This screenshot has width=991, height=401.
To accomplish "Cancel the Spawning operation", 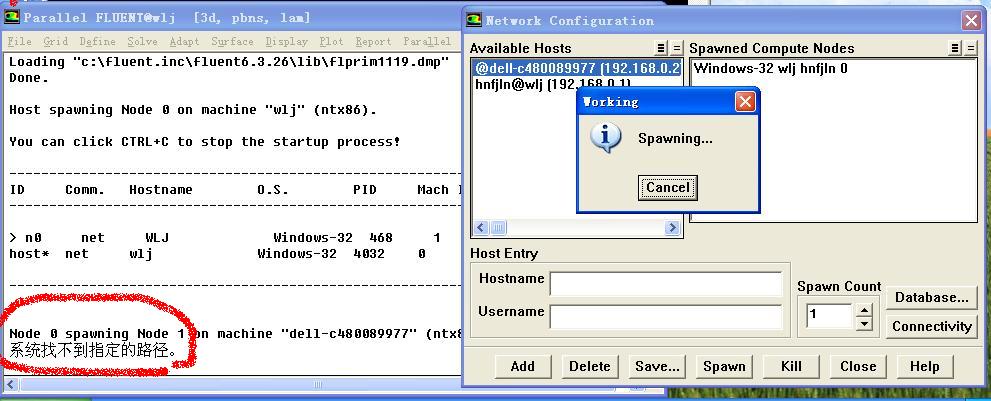I will point(667,187).
